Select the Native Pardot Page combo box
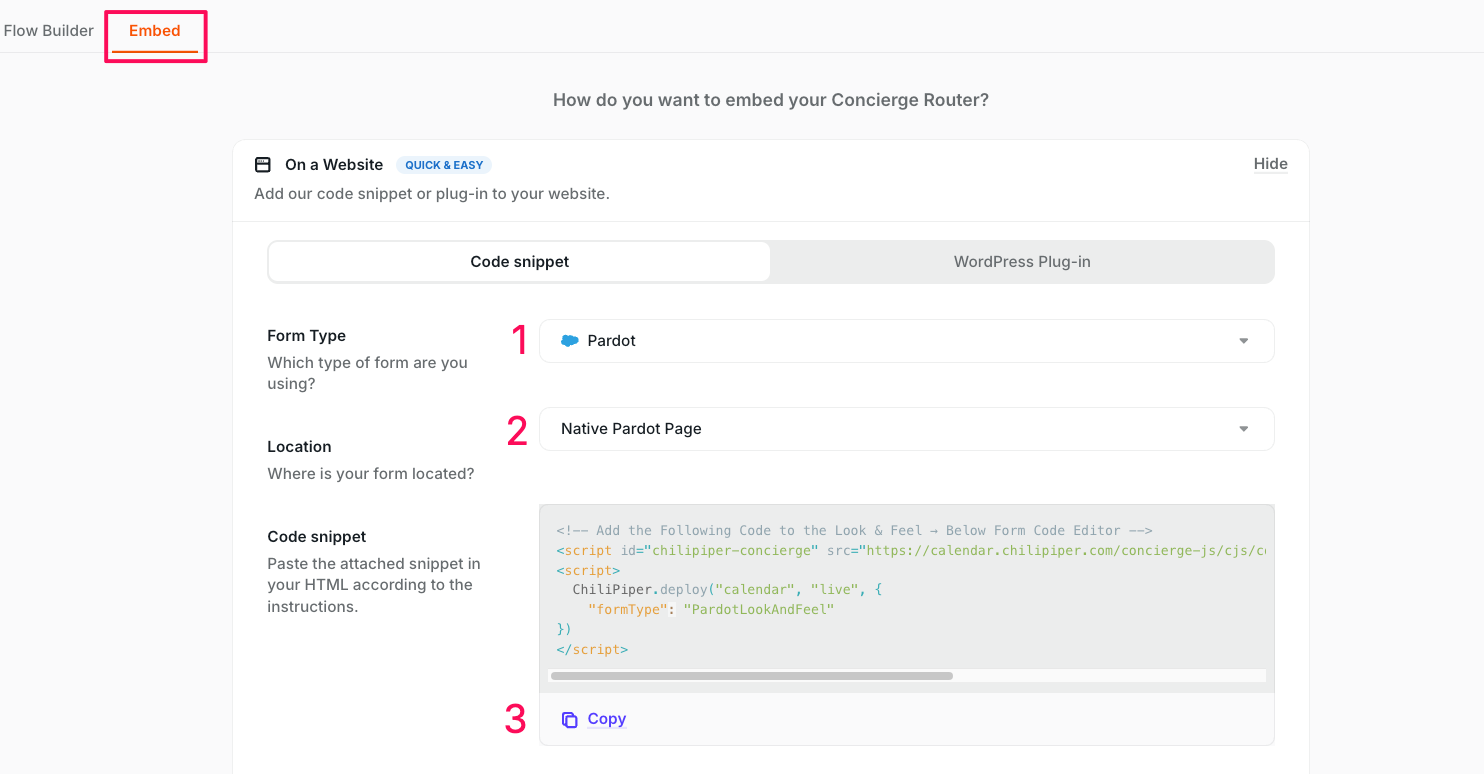1484x774 pixels. [x=907, y=429]
